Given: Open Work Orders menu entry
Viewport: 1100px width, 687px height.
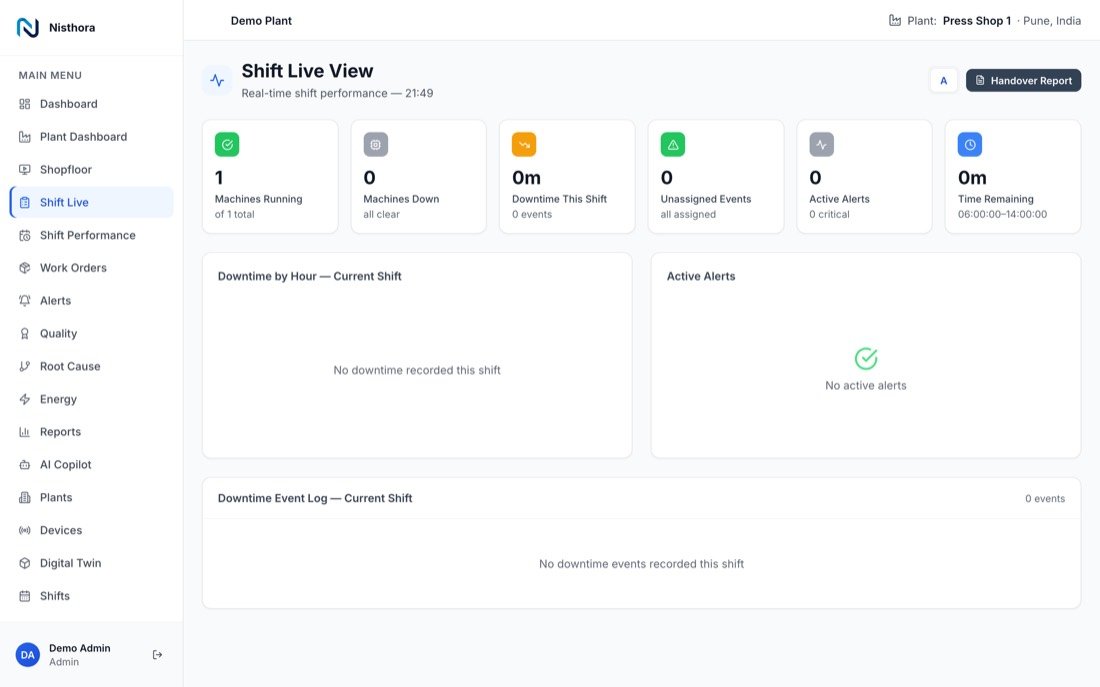Looking at the screenshot, I should [x=91, y=268].
